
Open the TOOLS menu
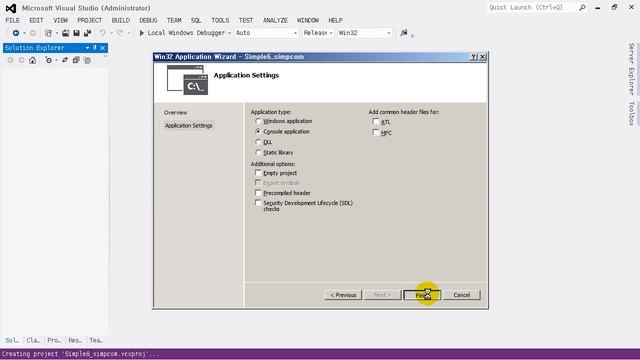[220, 20]
